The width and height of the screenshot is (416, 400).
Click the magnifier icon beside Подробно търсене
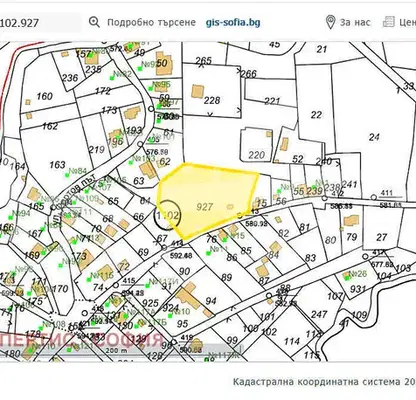tap(94, 22)
